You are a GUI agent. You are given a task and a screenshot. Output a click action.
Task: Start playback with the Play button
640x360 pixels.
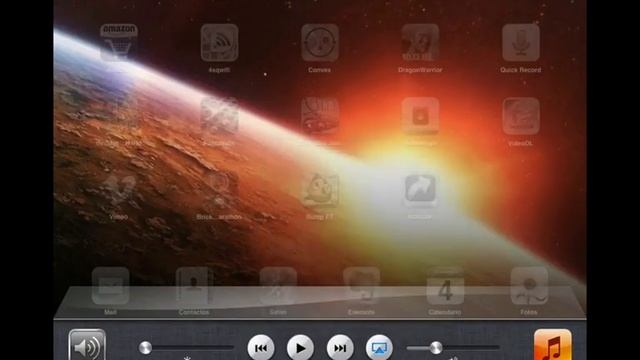(300, 348)
